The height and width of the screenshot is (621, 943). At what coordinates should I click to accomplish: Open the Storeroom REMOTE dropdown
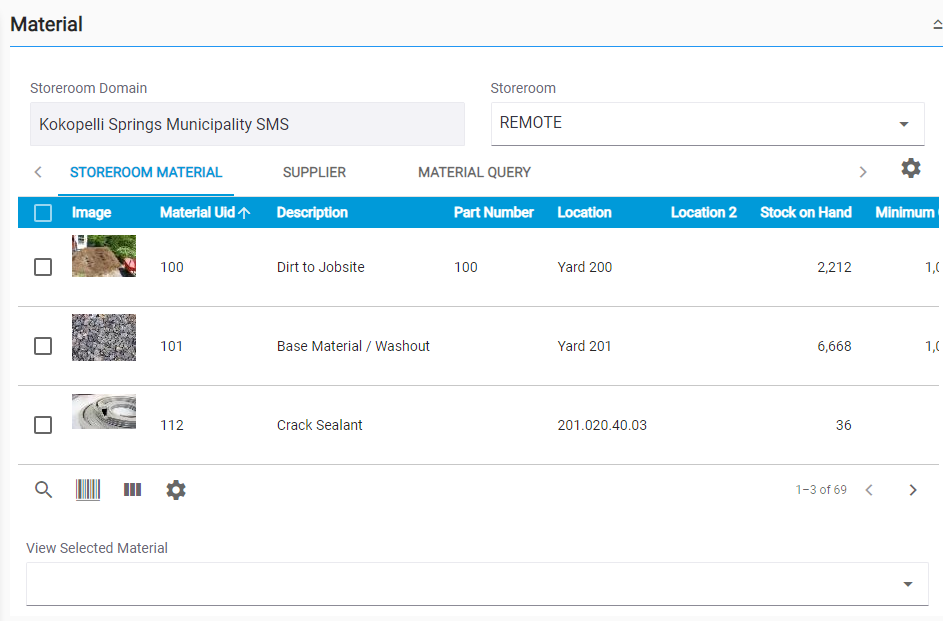click(x=707, y=123)
